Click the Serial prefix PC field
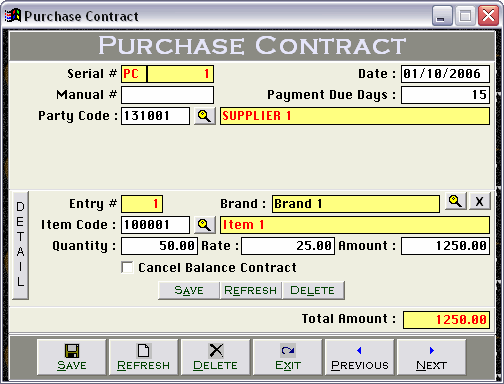The height and width of the screenshot is (384, 504). coord(134,74)
